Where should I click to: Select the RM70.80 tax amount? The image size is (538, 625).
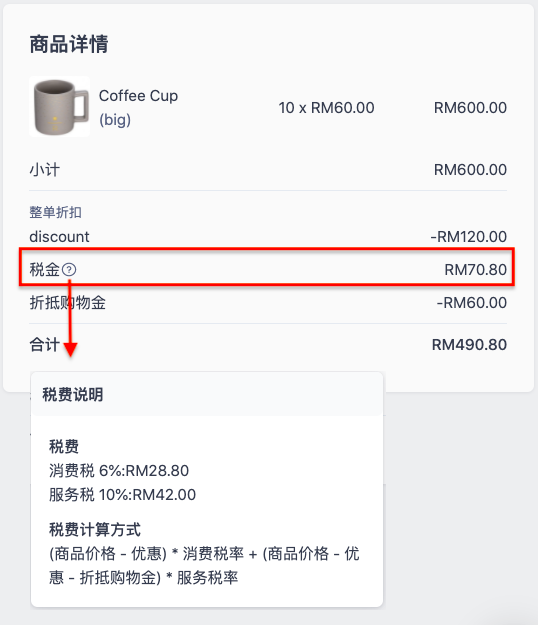(475, 270)
